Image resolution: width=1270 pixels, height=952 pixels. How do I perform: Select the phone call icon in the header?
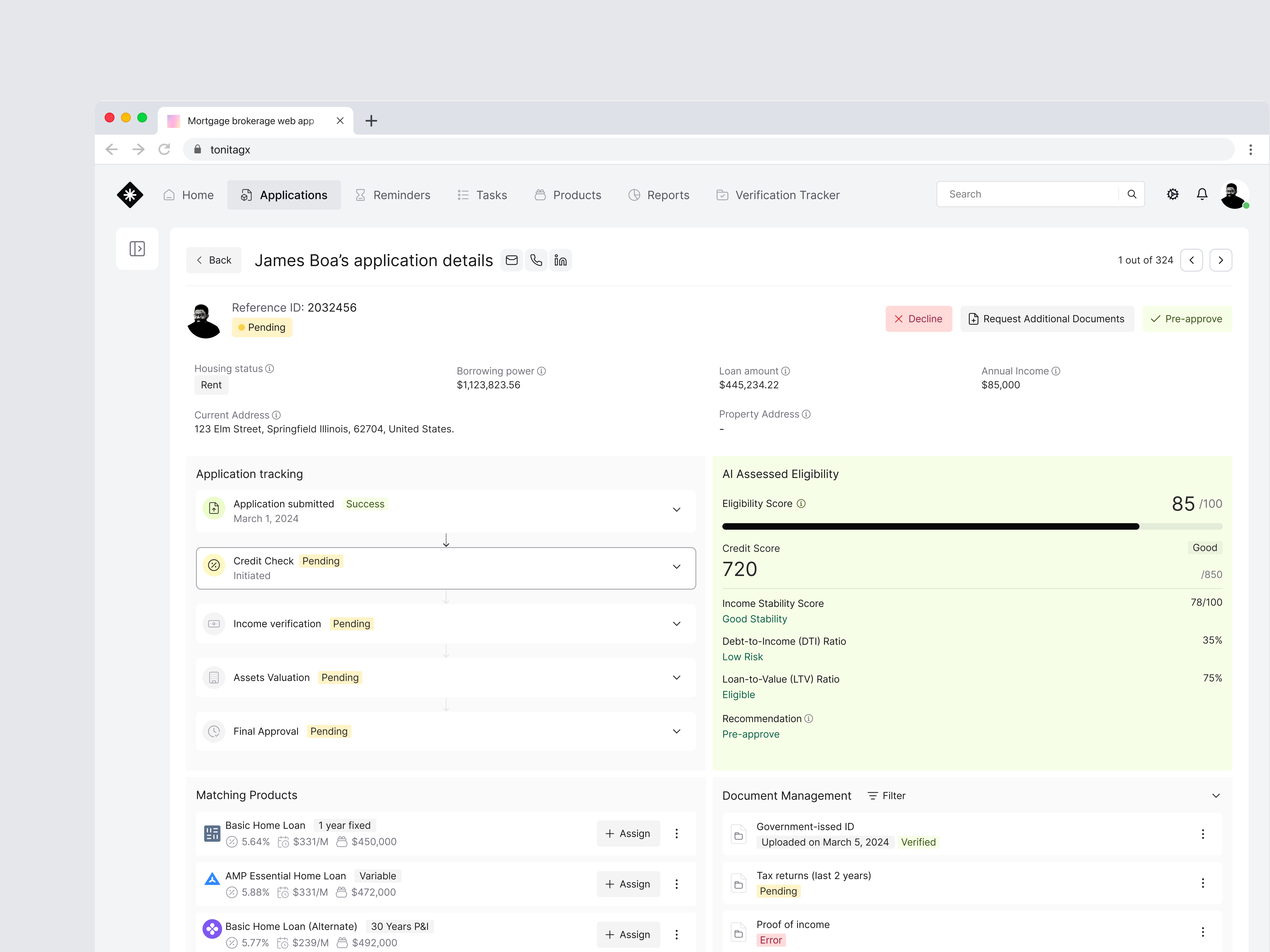(x=536, y=260)
